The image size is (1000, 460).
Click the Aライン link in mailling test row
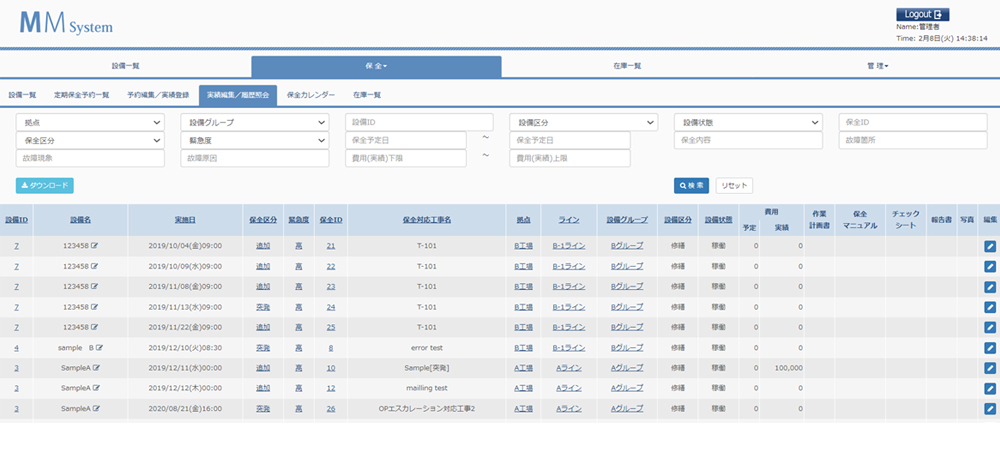tap(569, 389)
